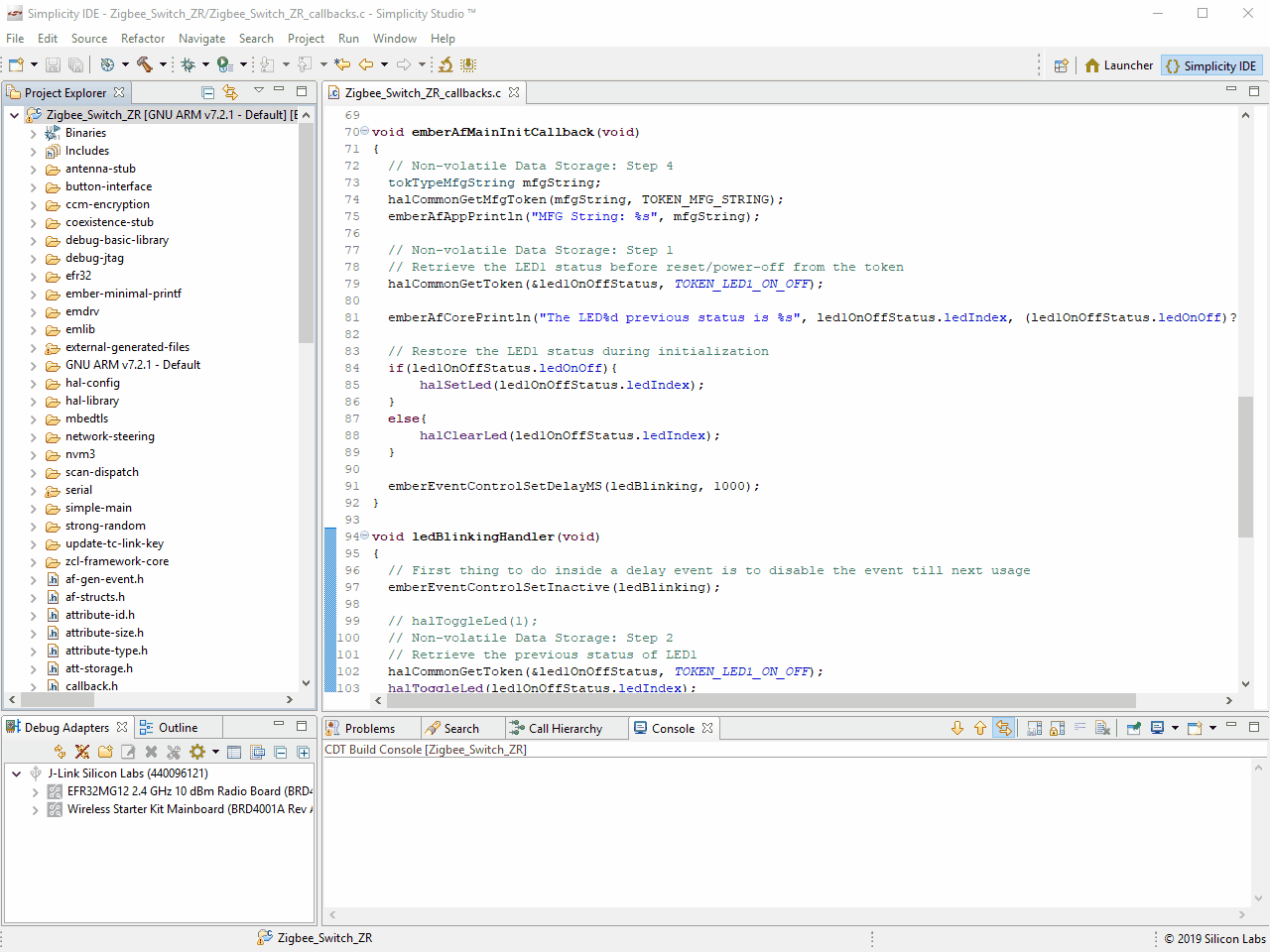Click the gear settings icon in Debug Adapters
1270x952 pixels.
197,752
